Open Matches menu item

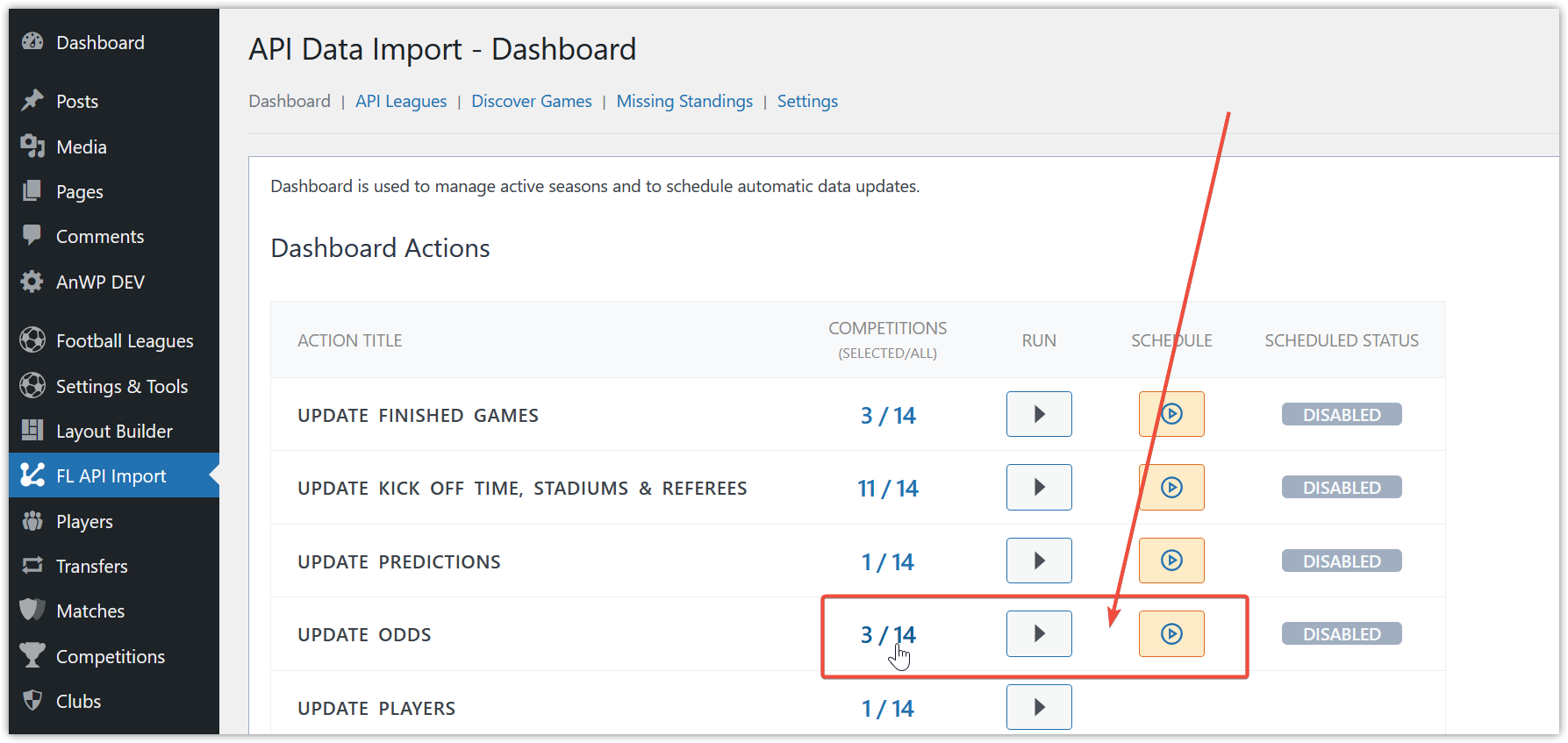114,611
